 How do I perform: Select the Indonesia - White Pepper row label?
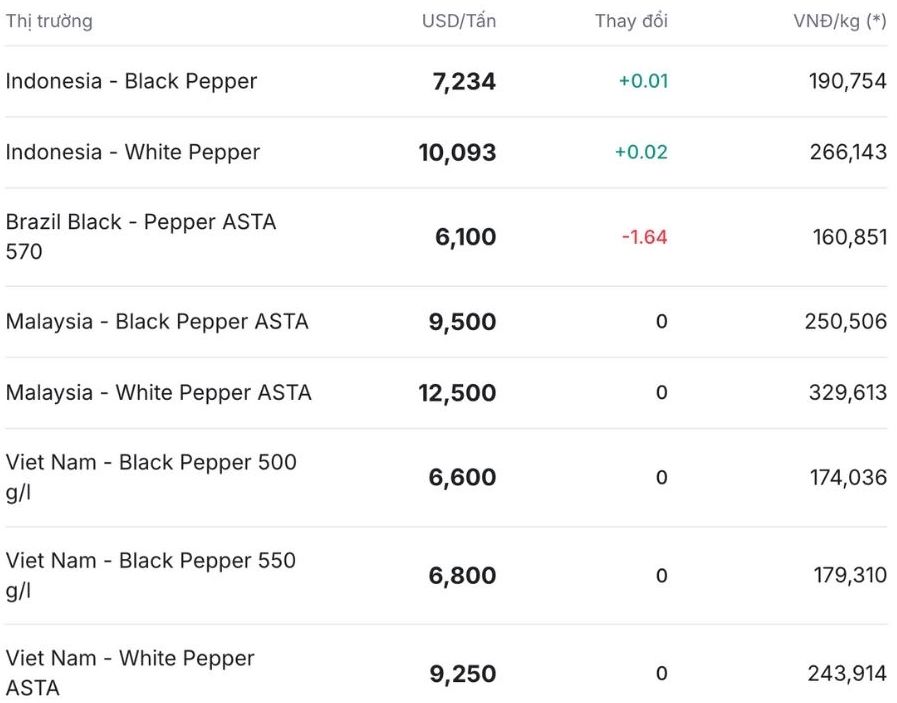133,152
